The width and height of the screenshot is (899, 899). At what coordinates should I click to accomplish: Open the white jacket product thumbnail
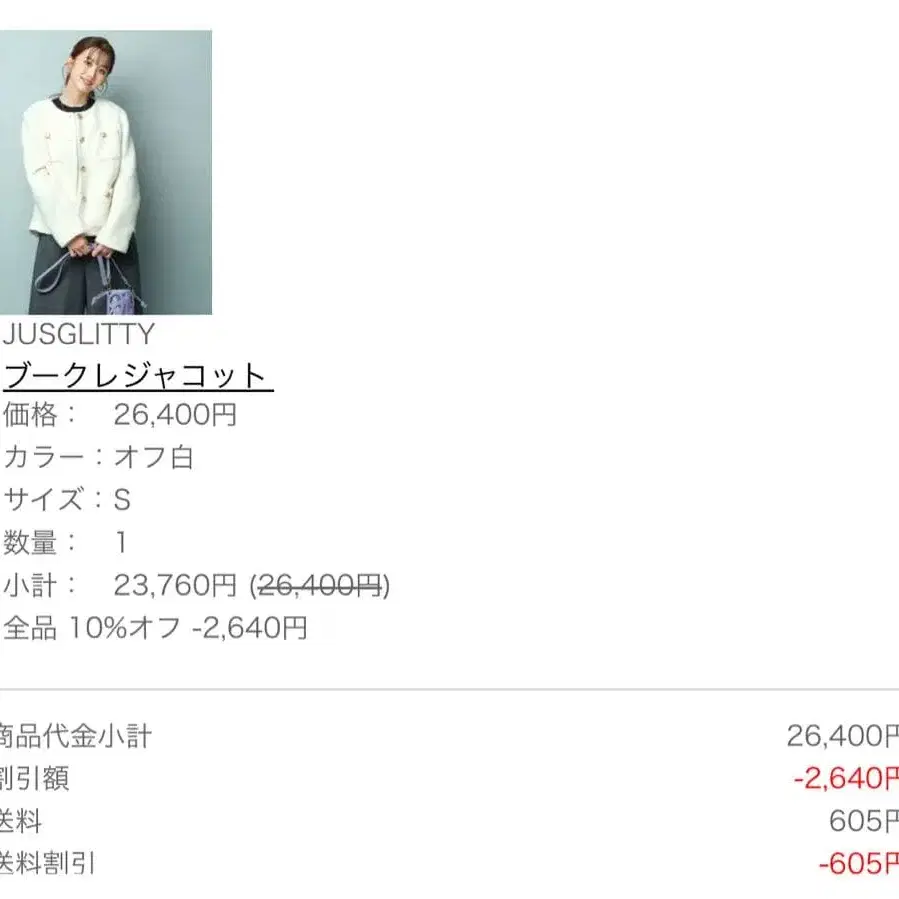pos(105,172)
